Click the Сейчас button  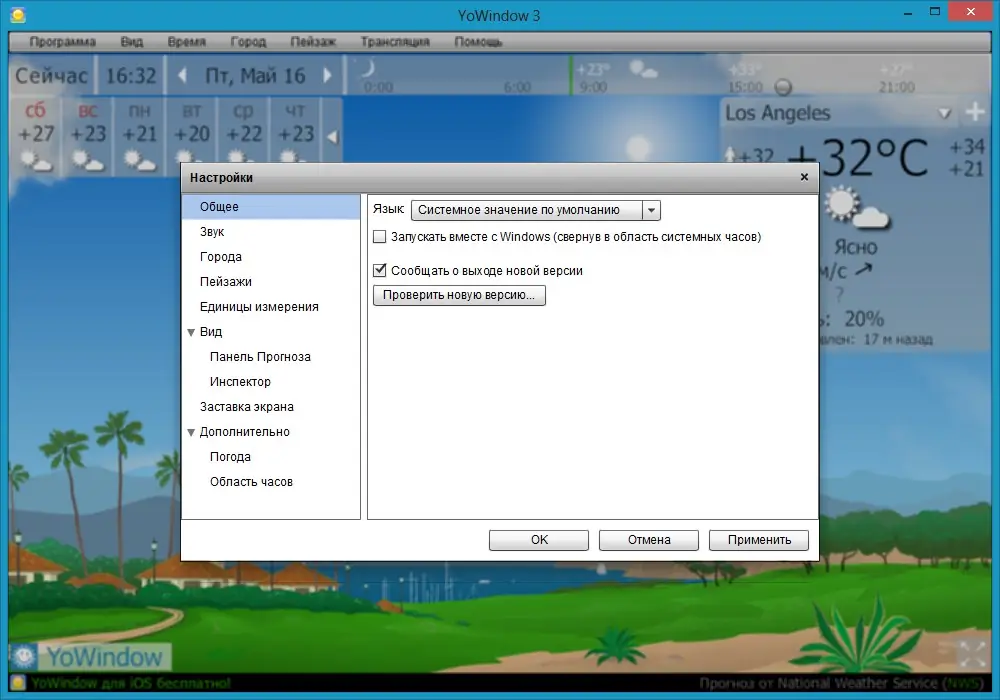click(52, 76)
